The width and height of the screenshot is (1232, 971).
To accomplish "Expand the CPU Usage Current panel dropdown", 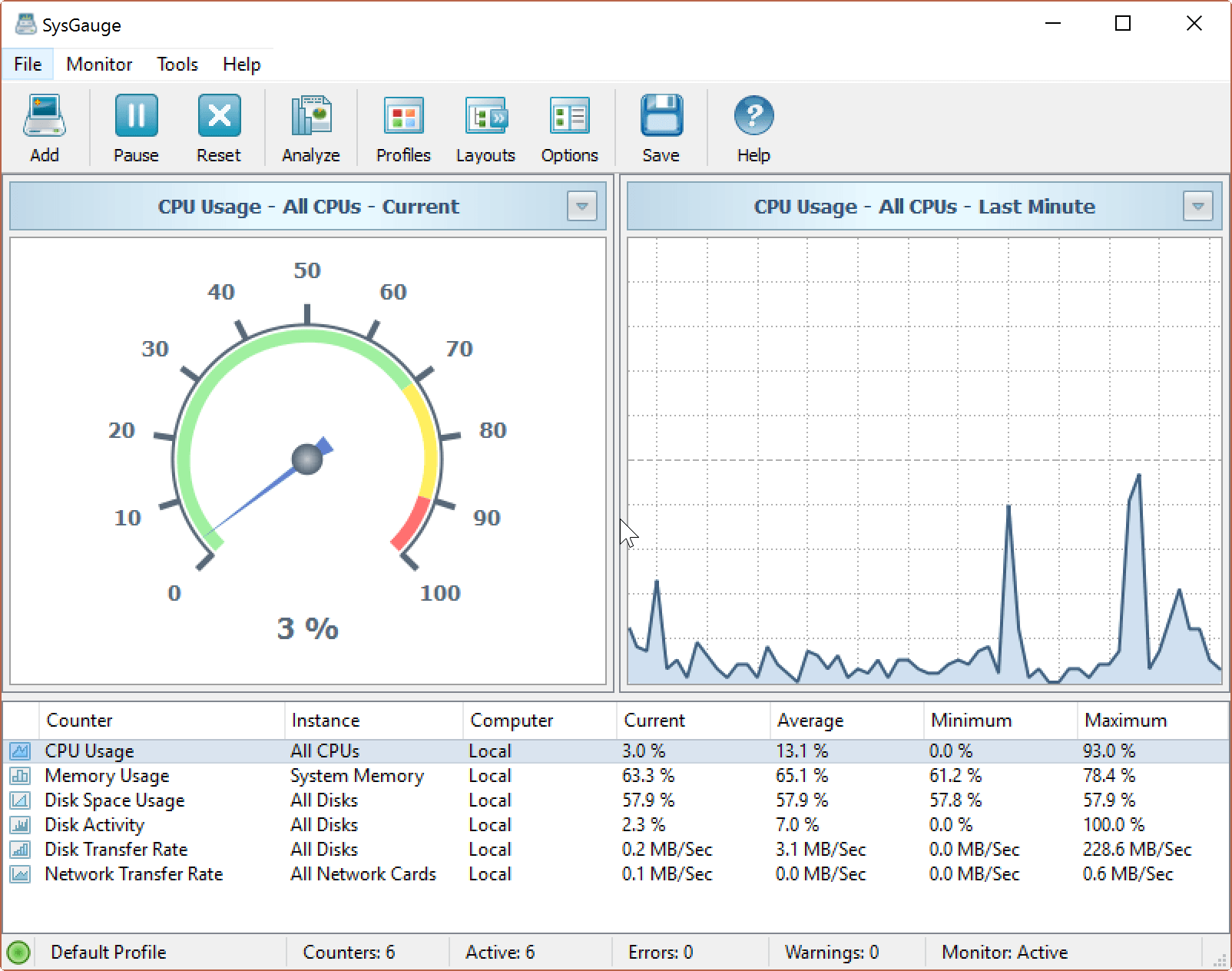I will click(x=582, y=207).
